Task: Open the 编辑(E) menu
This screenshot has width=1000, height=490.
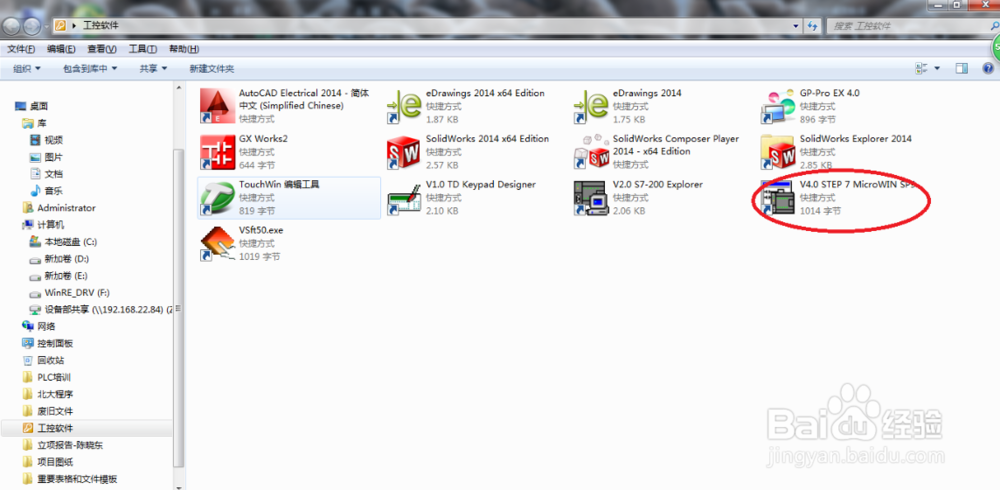Action: 61,49
